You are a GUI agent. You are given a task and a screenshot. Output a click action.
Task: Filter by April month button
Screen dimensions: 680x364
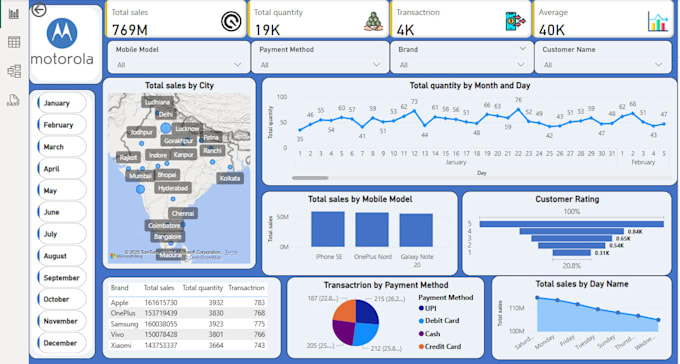click(62, 169)
